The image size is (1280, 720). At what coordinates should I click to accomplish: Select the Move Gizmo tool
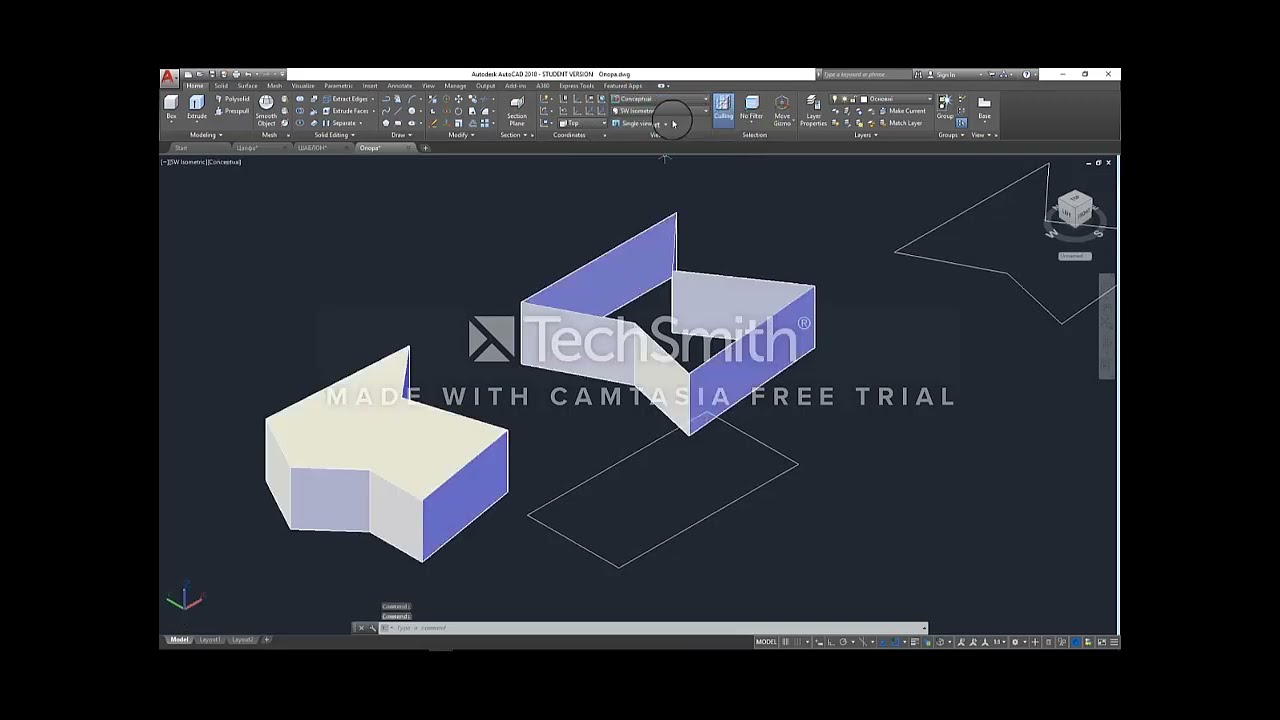782,110
